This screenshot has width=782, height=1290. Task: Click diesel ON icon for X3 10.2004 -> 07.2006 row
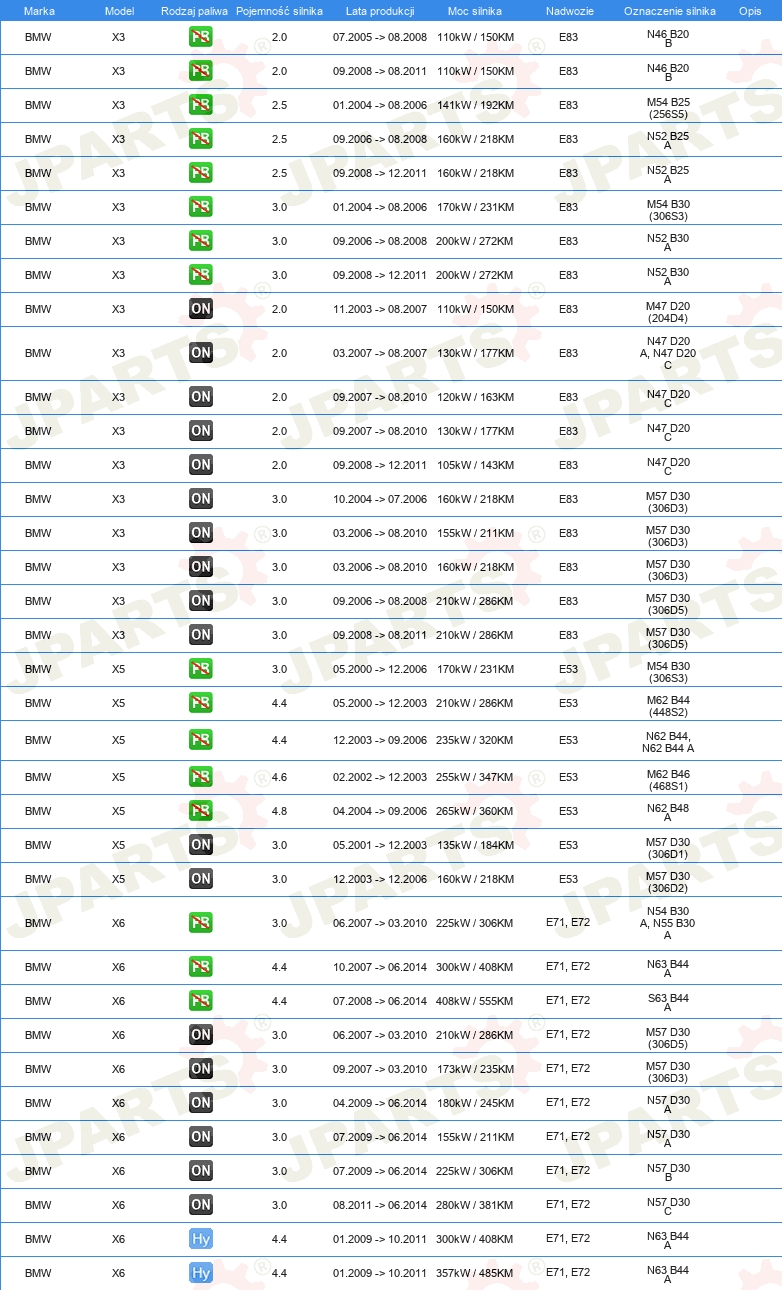coord(201,499)
